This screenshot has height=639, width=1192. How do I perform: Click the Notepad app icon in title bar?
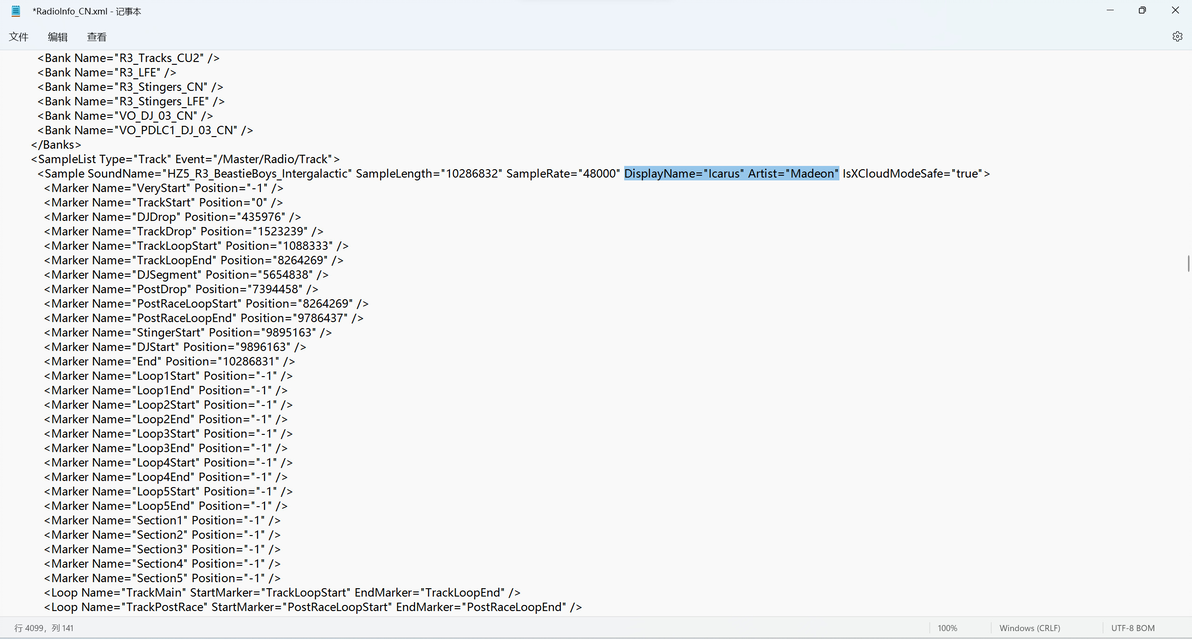click(x=15, y=11)
